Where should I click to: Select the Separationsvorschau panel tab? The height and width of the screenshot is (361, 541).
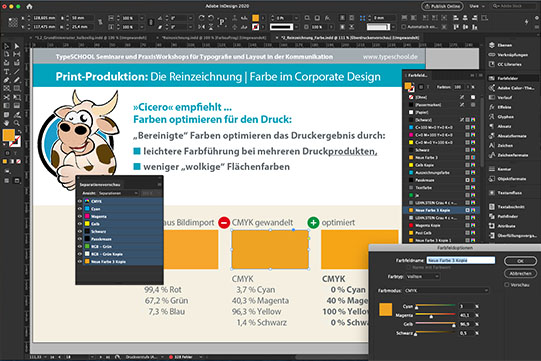(x=100, y=185)
